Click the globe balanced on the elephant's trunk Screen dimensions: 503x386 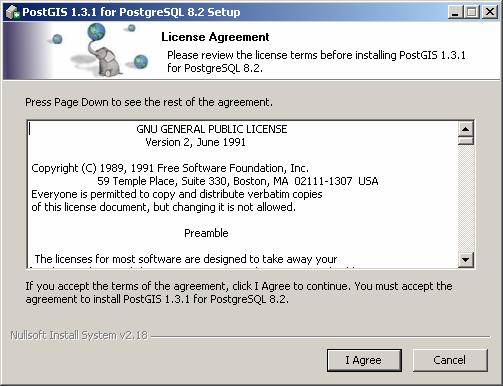(x=96, y=32)
